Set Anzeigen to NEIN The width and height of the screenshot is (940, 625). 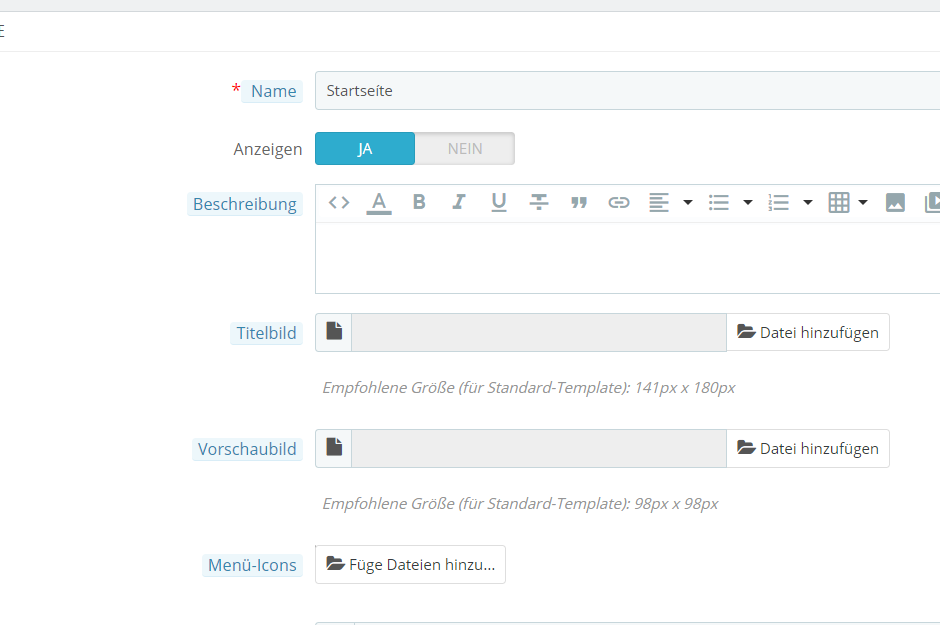465,149
